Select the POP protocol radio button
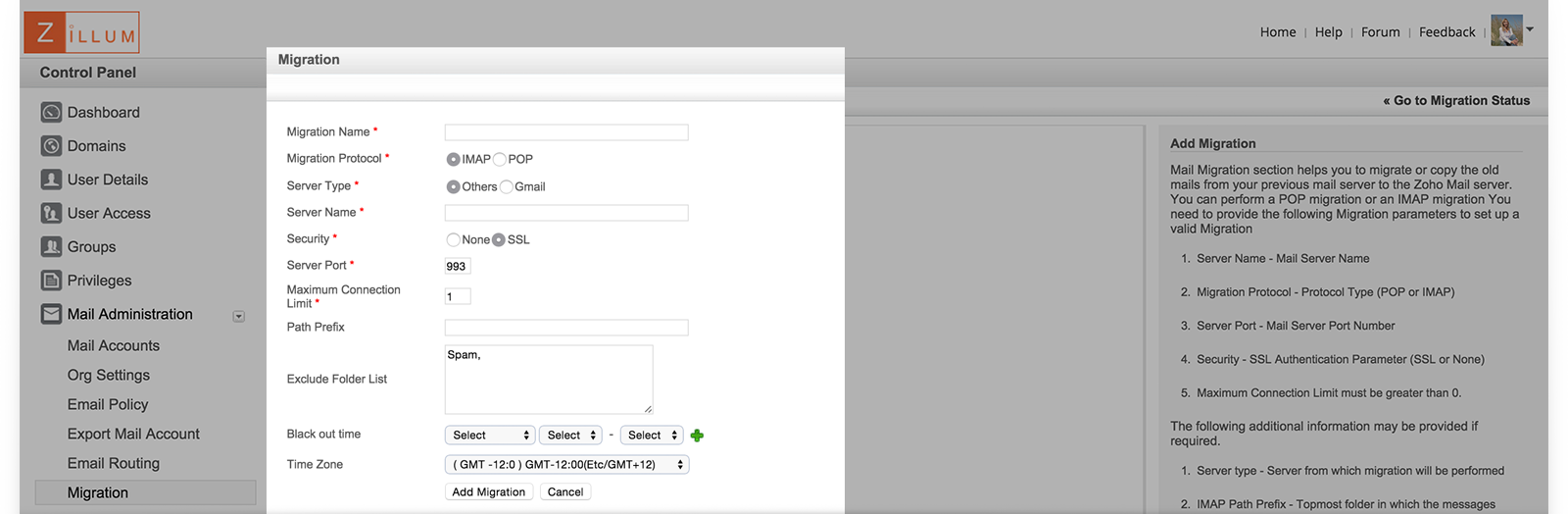 pyautogui.click(x=500, y=159)
